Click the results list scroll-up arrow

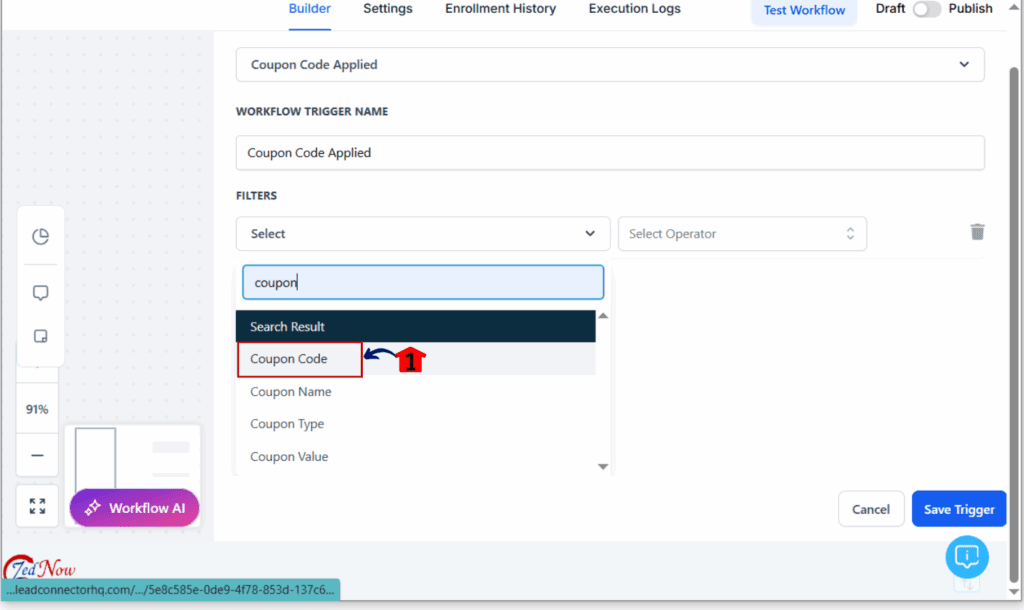[603, 316]
